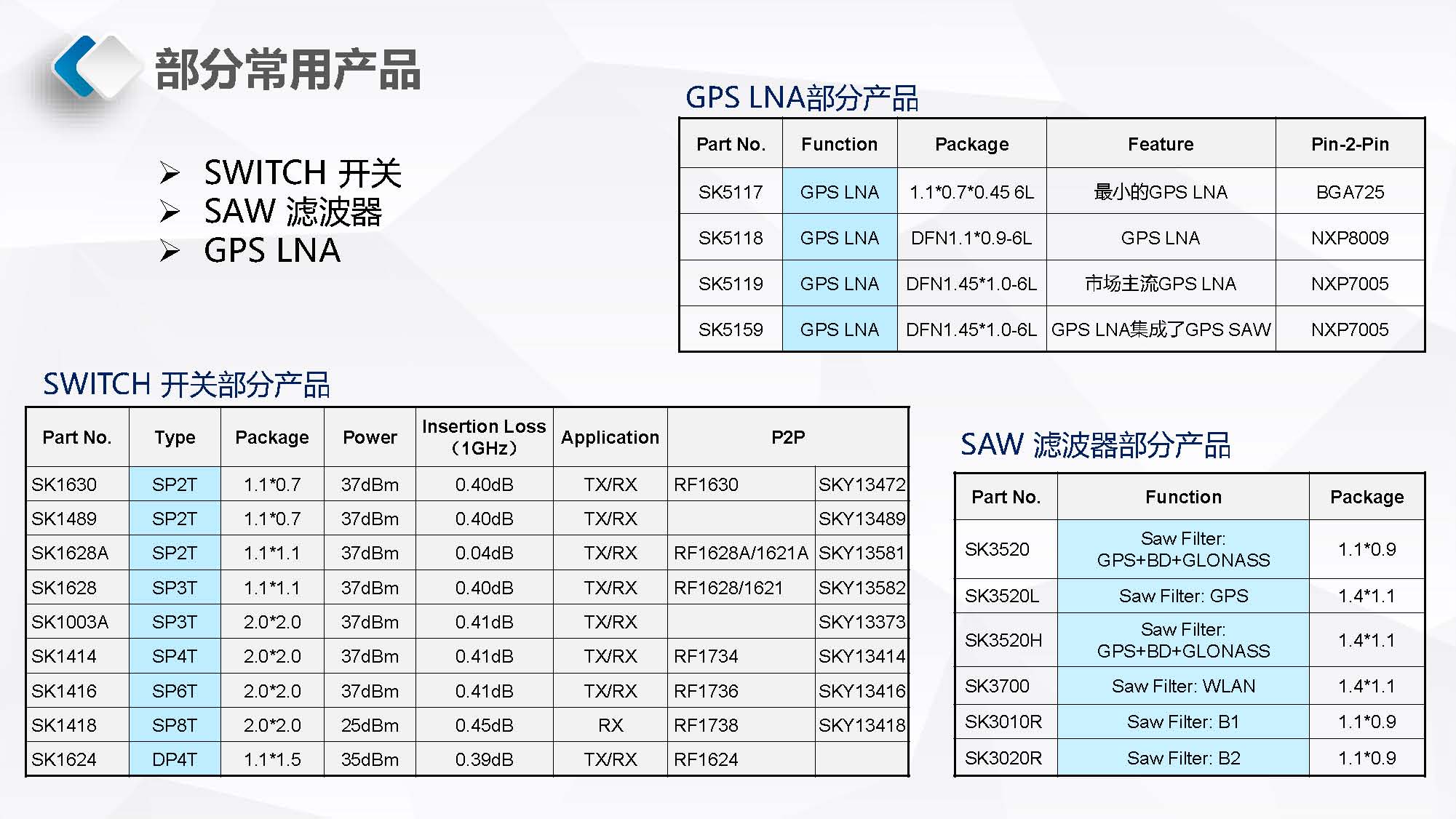Click the arrow bullet before GPS LNA

[x=170, y=251]
